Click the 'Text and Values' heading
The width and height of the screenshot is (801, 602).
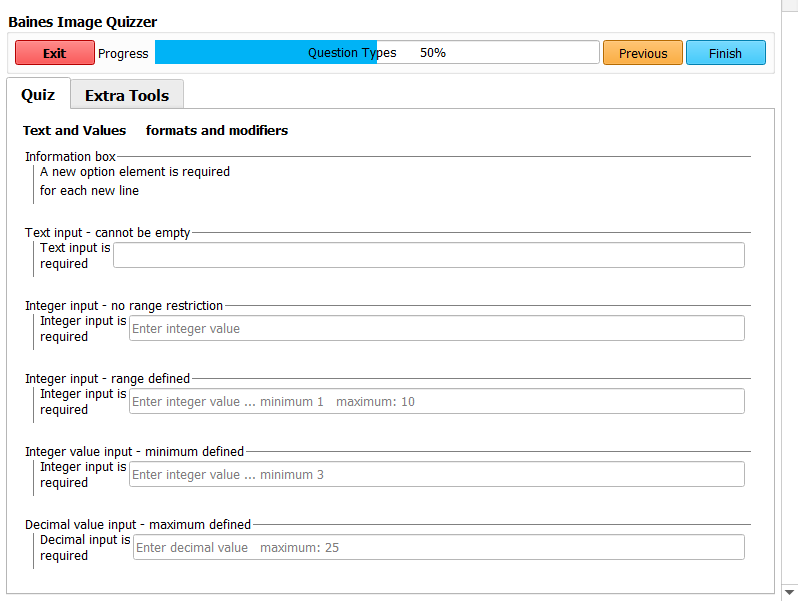pyautogui.click(x=75, y=131)
